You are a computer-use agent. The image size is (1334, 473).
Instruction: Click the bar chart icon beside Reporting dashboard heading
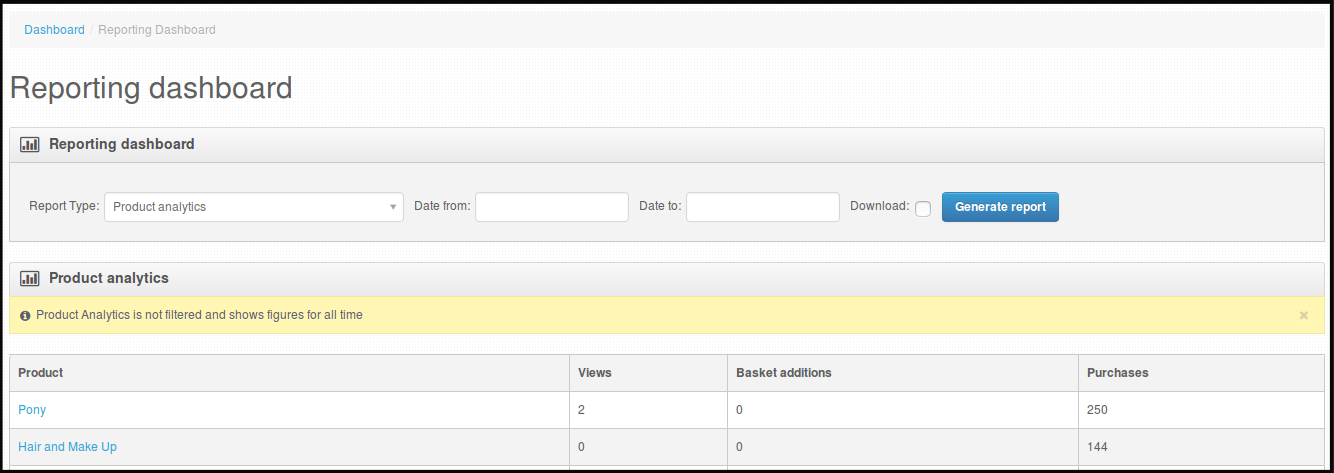click(x=29, y=144)
